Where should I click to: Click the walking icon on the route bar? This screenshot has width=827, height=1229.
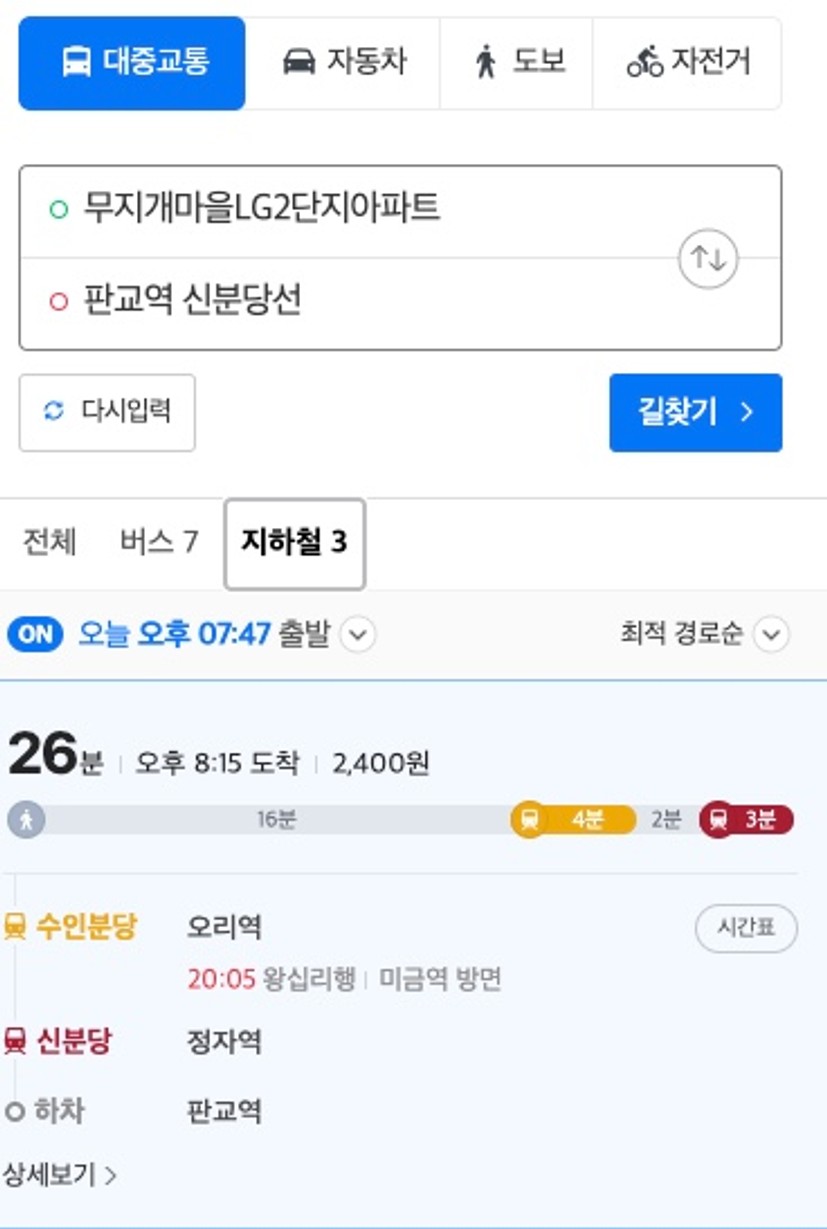(26, 820)
